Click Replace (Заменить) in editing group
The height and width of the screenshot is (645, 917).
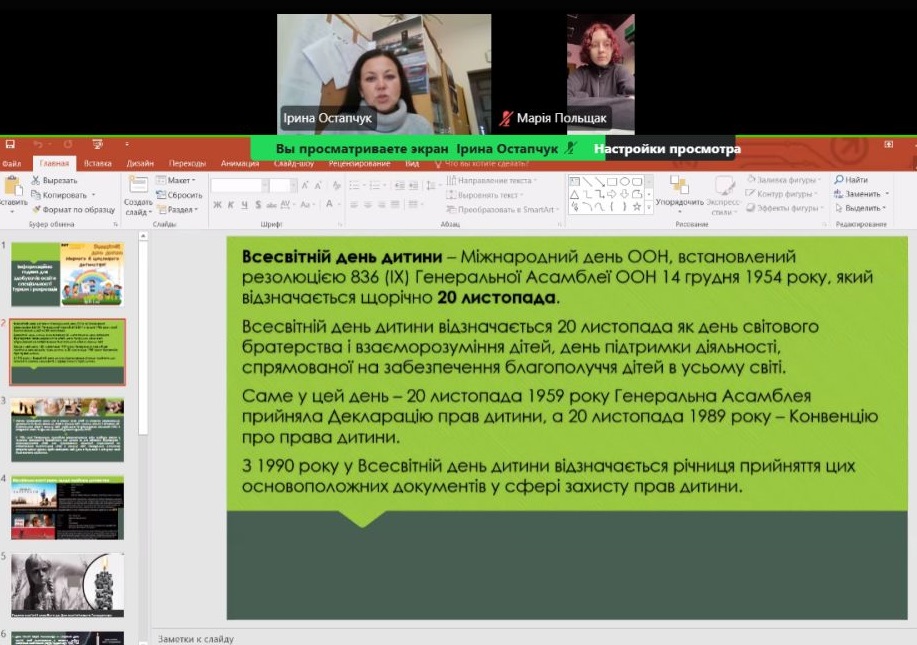[x=860, y=194]
